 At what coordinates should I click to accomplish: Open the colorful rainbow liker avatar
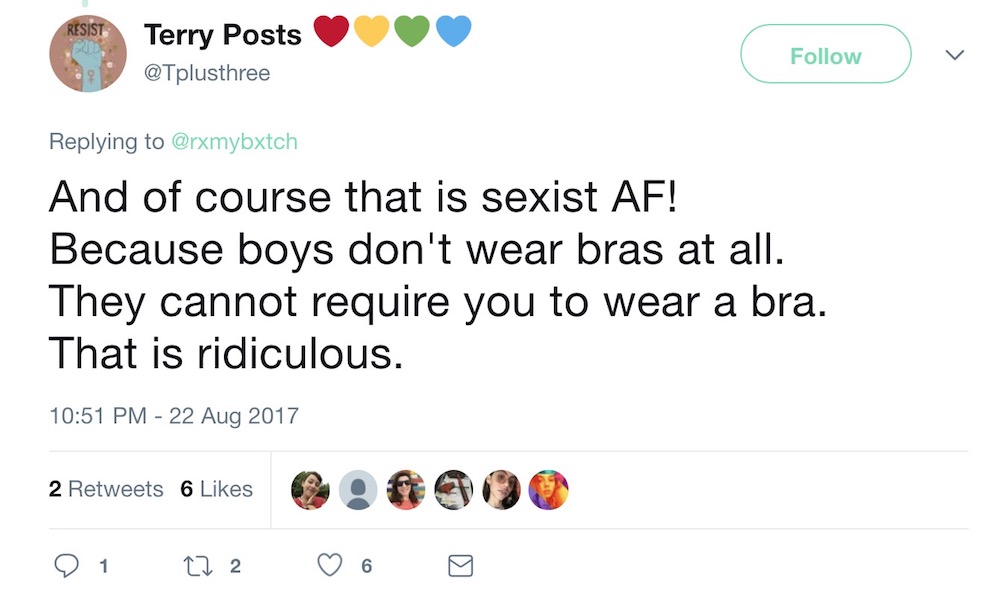click(548, 490)
